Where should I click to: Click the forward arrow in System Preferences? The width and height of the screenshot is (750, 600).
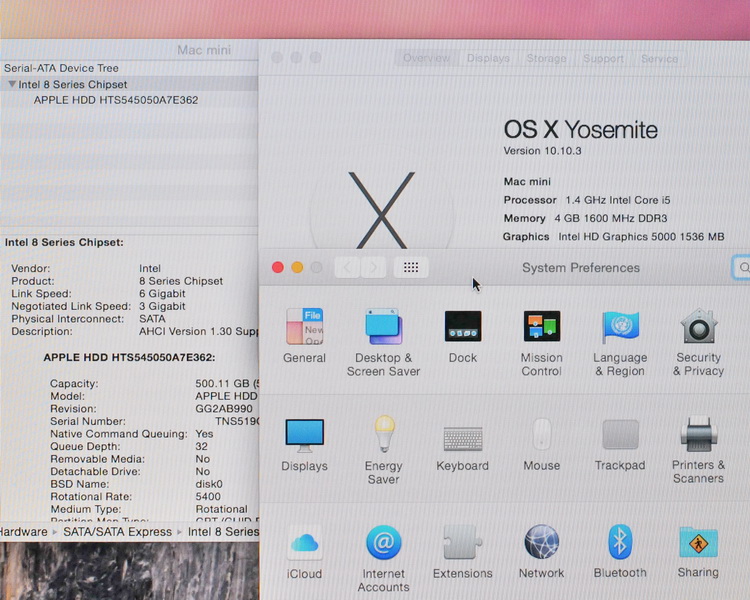[373, 267]
